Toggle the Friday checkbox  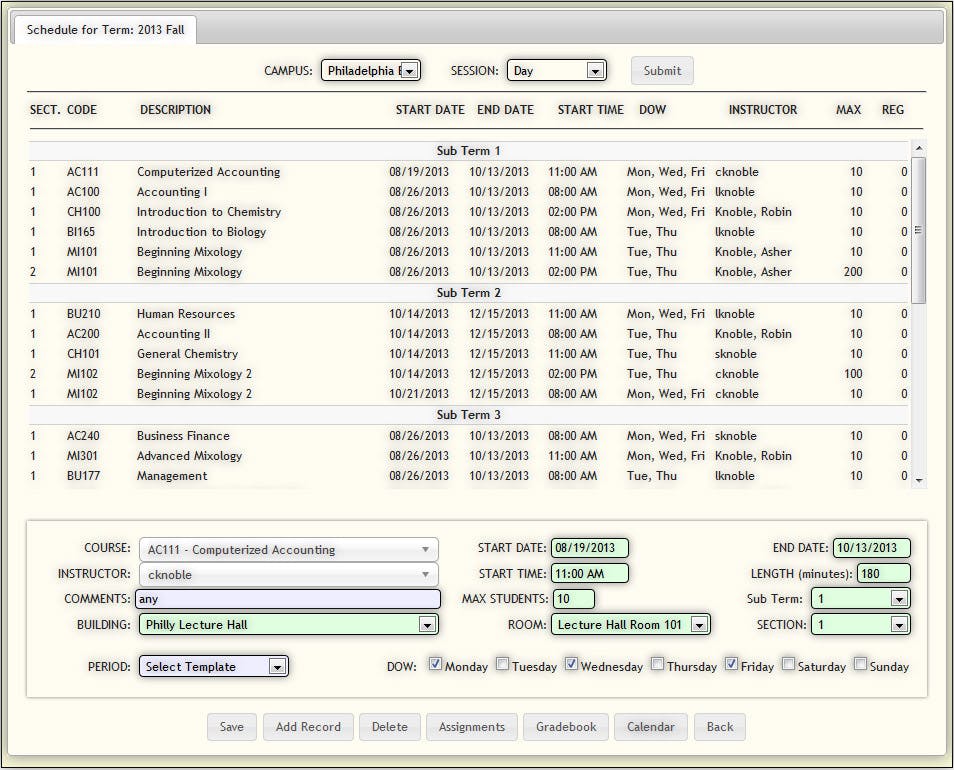[x=731, y=664]
